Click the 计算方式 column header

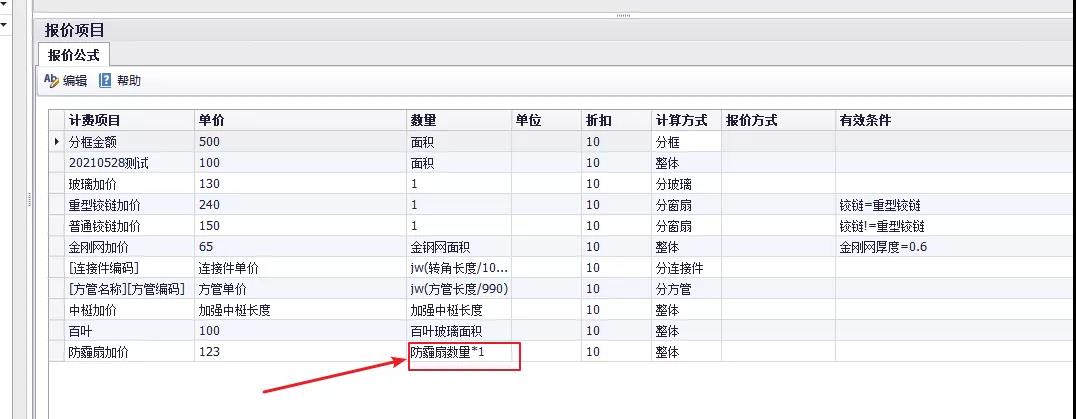pyautogui.click(x=681, y=120)
